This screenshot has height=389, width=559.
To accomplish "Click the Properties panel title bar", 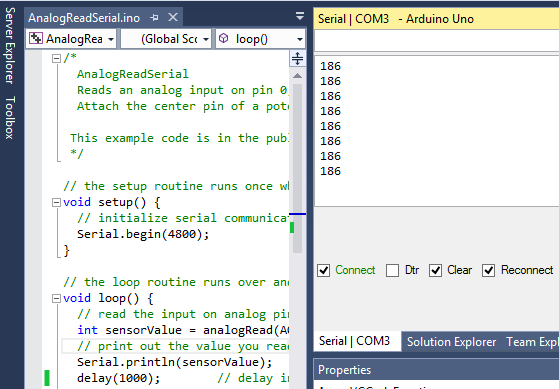I will point(437,370).
